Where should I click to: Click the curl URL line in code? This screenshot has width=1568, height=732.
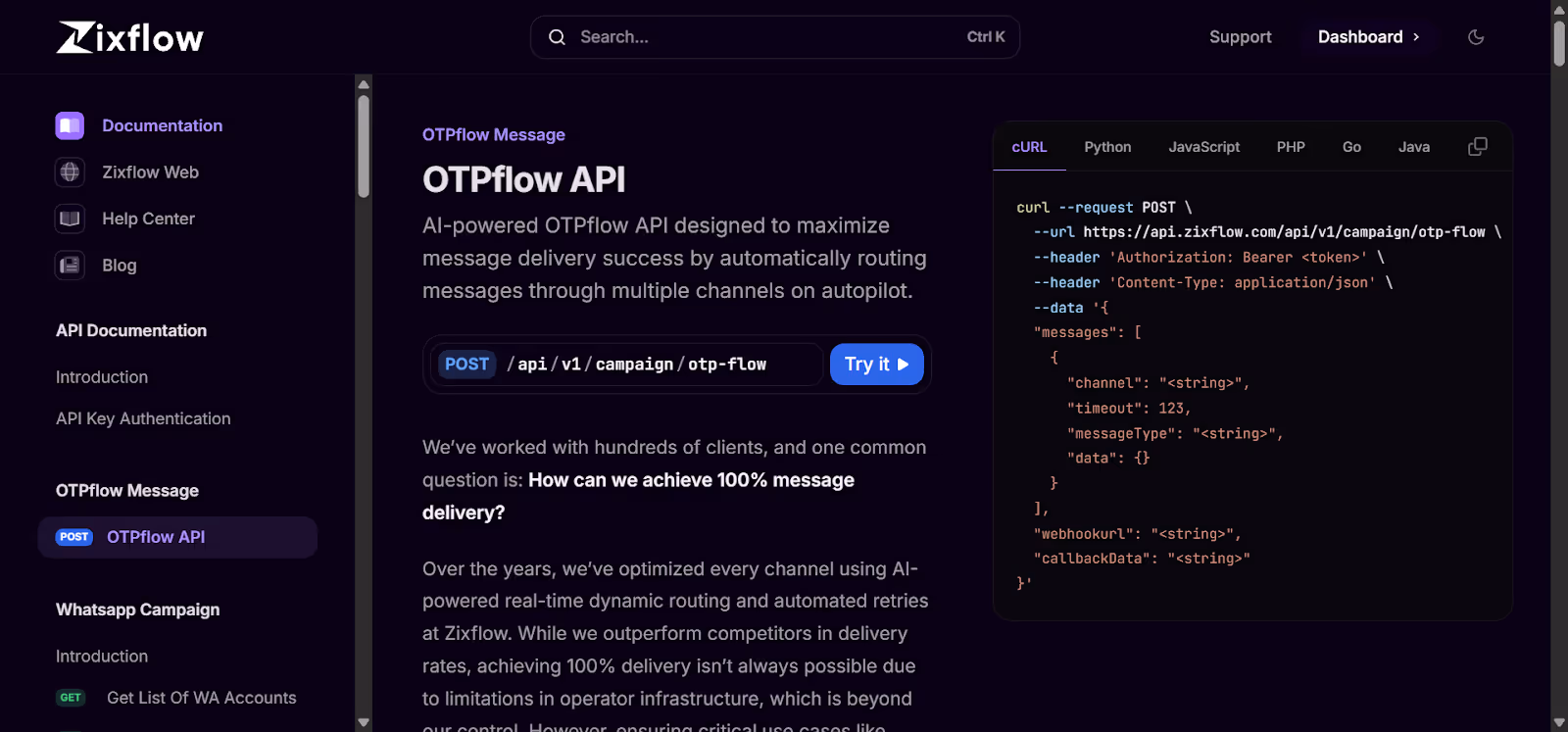1267,232
